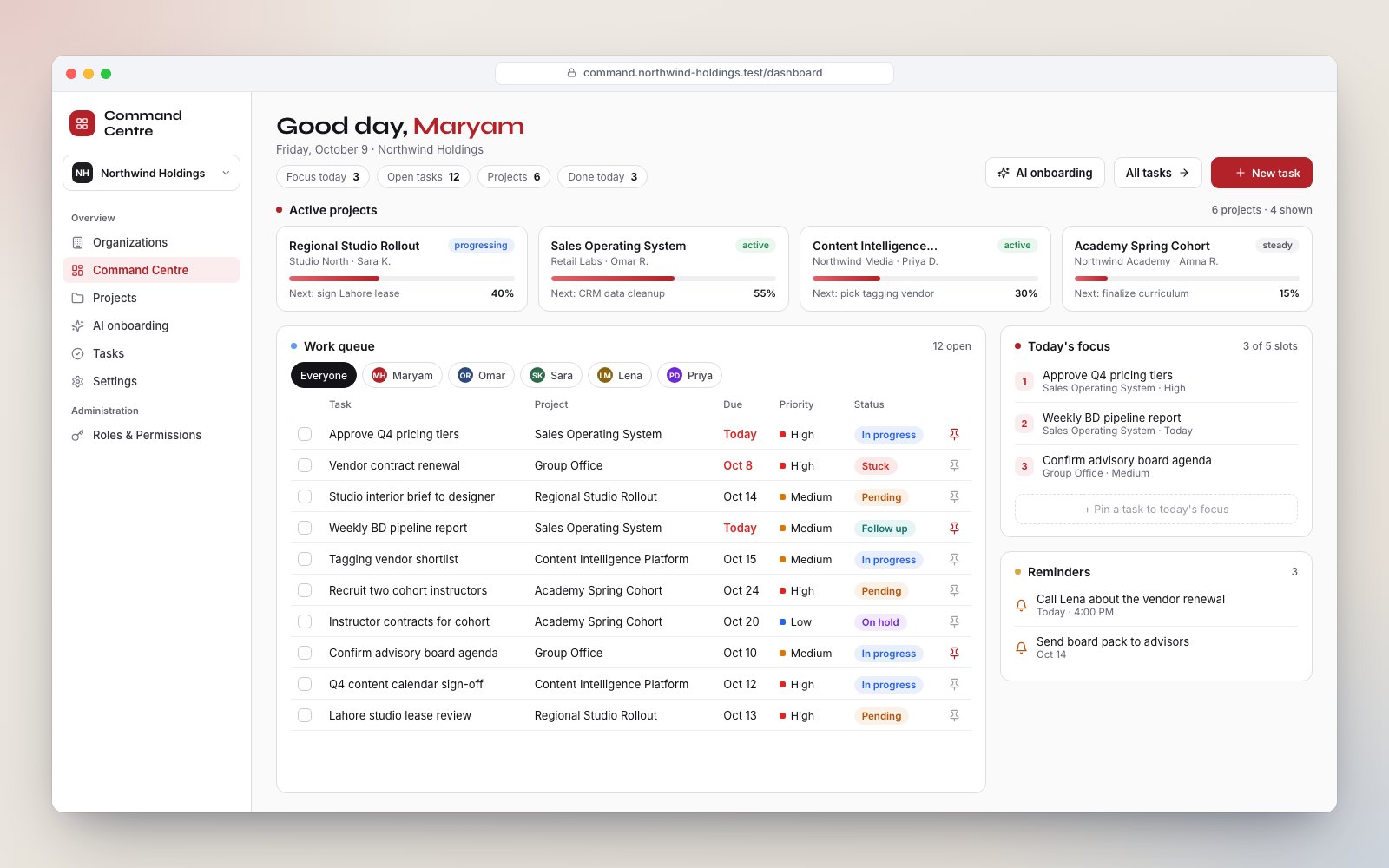Check the Approve Q4 pricing tiers checkbox
1389x868 pixels.
click(305, 434)
